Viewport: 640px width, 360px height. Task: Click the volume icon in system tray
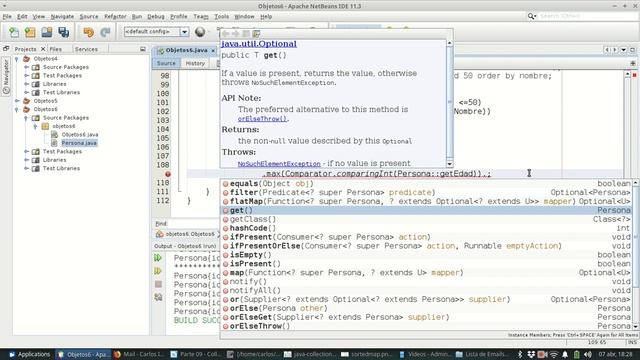(x=588, y=354)
